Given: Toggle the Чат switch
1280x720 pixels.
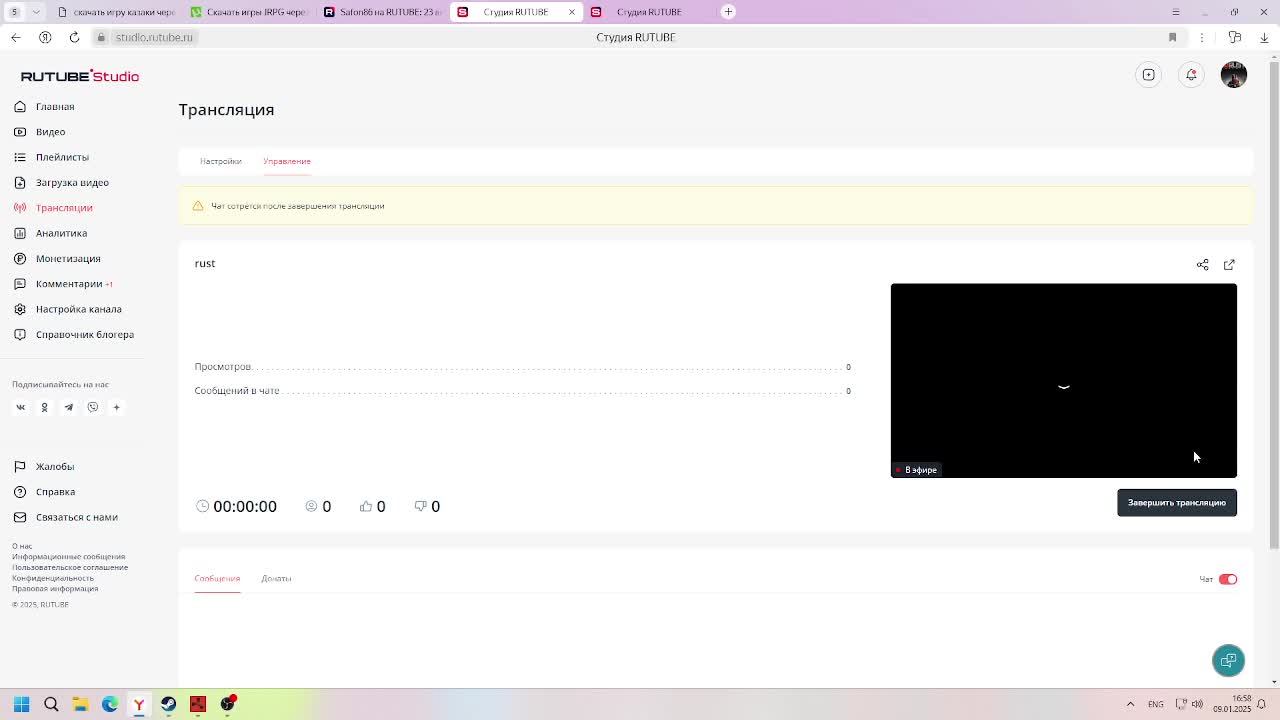Looking at the screenshot, I should [x=1228, y=579].
